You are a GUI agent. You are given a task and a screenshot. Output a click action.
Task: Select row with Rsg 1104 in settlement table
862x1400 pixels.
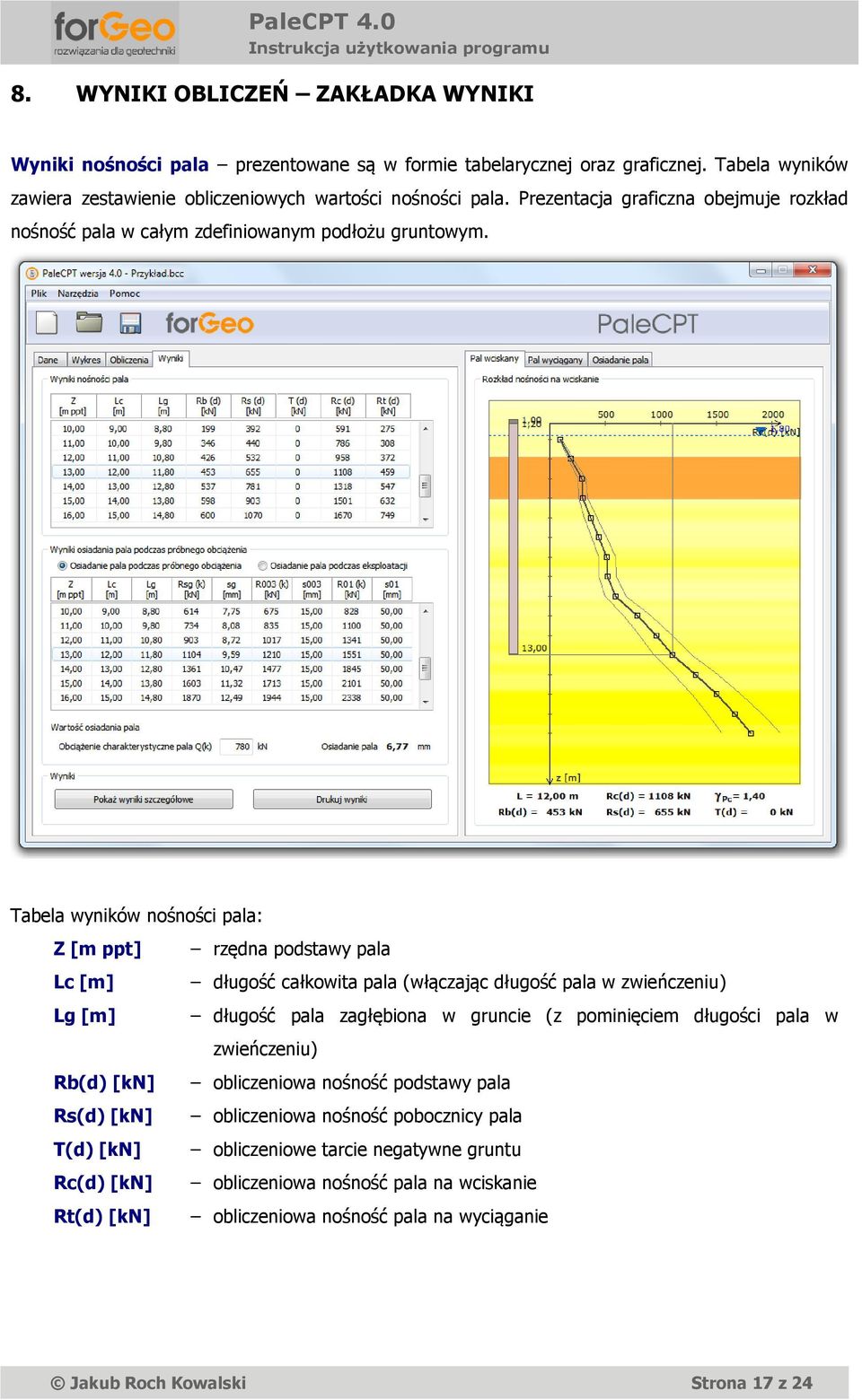pos(232,655)
